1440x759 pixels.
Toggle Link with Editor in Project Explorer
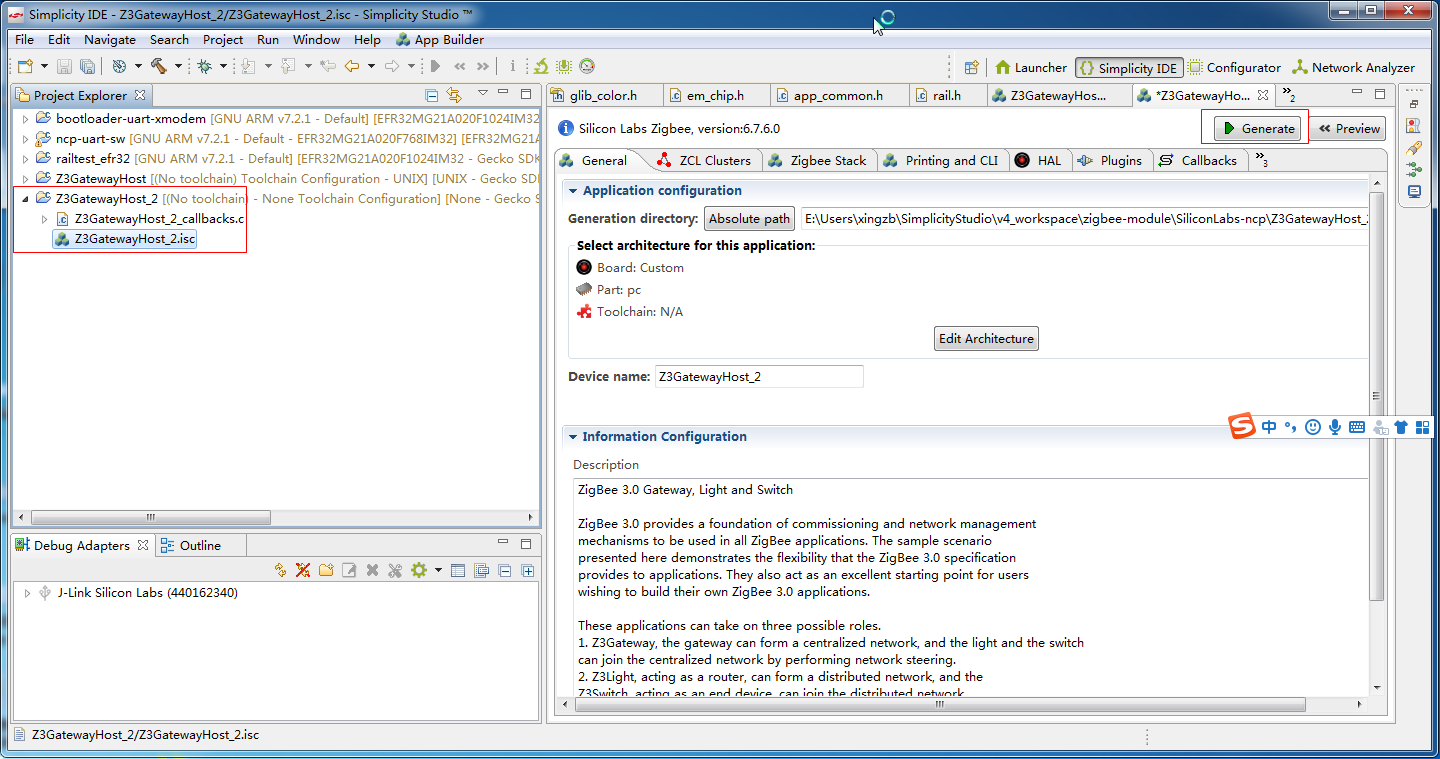pyautogui.click(x=454, y=95)
